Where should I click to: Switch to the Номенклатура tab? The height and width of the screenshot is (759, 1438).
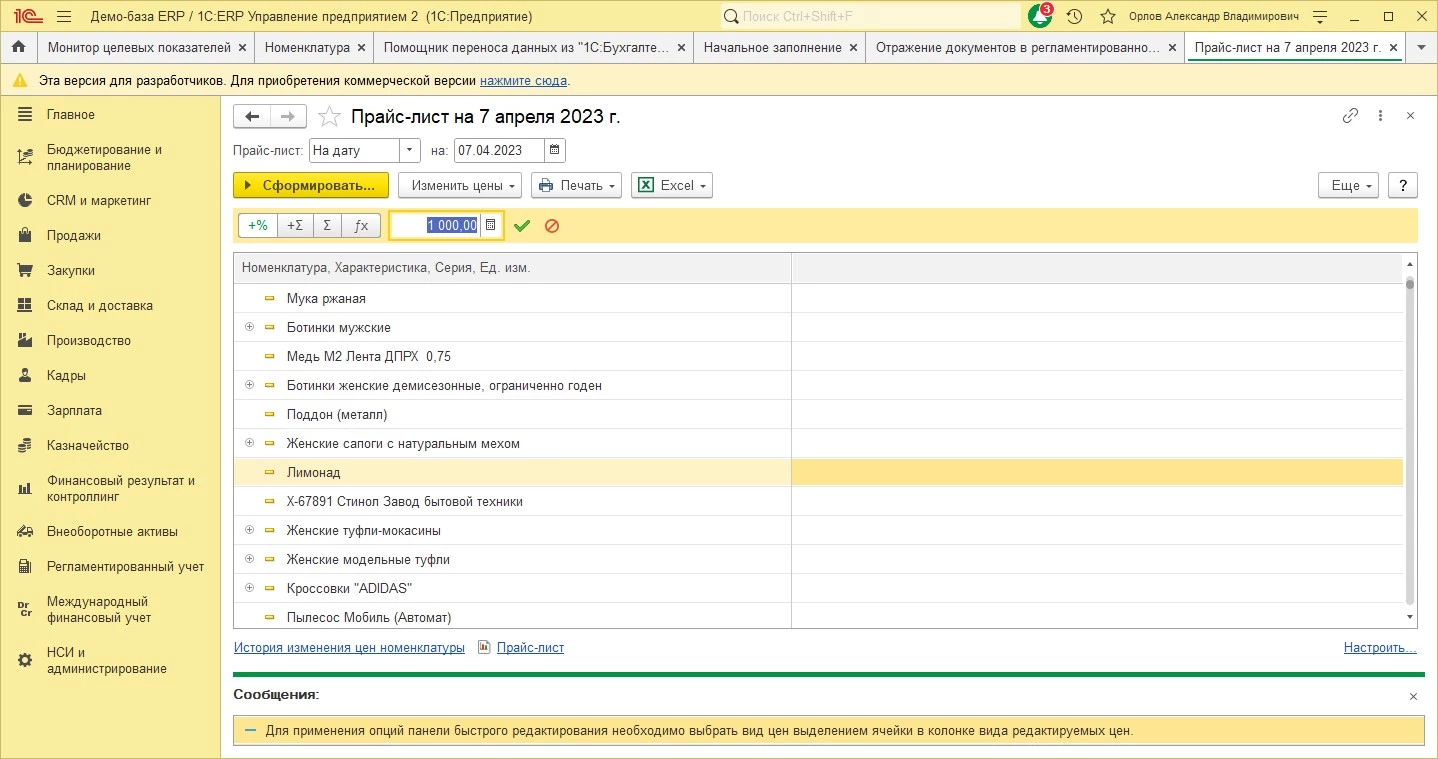(x=306, y=47)
